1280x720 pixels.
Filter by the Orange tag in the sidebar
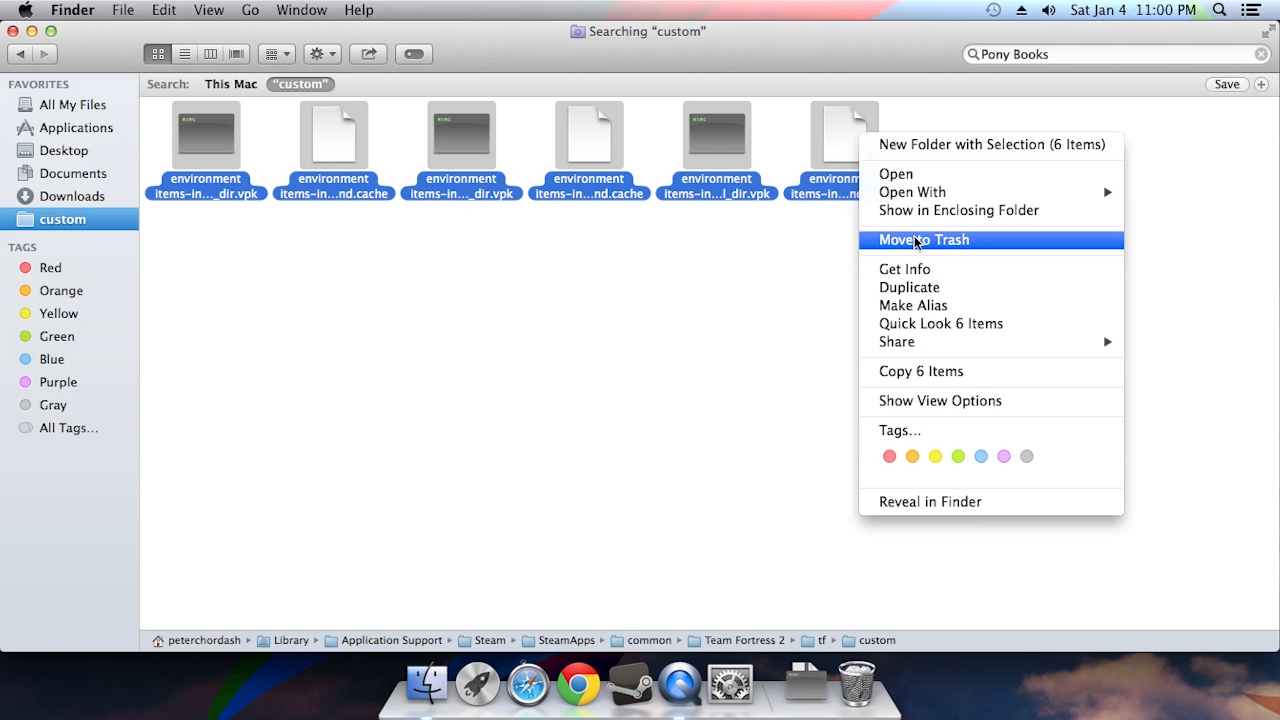pyautogui.click(x=70, y=291)
